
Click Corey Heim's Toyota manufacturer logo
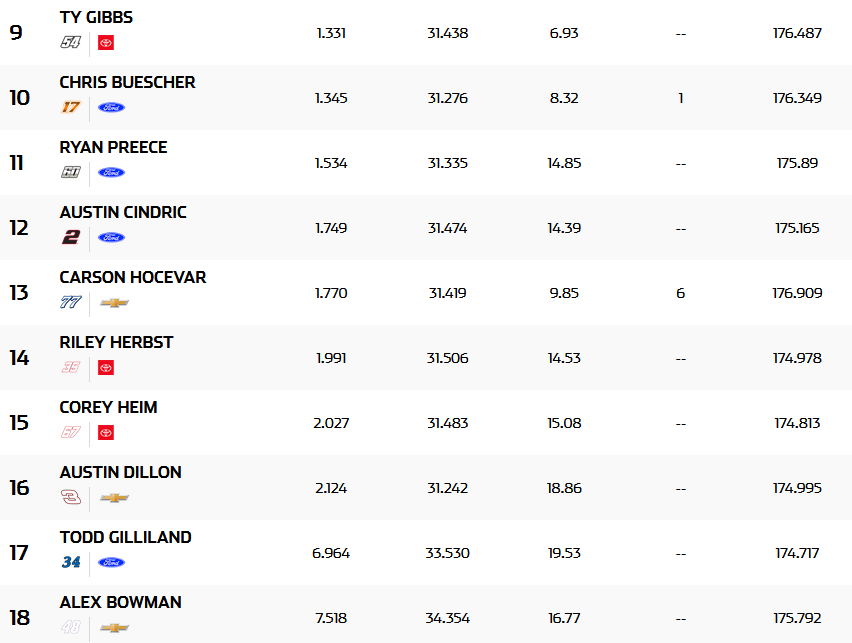[x=106, y=432]
